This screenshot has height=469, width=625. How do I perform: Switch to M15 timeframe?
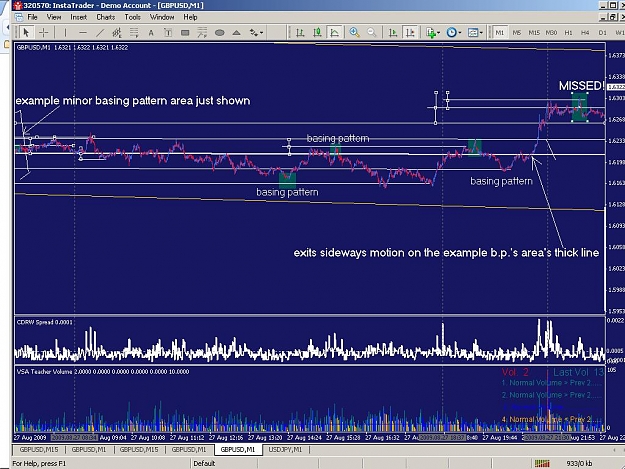[534, 33]
